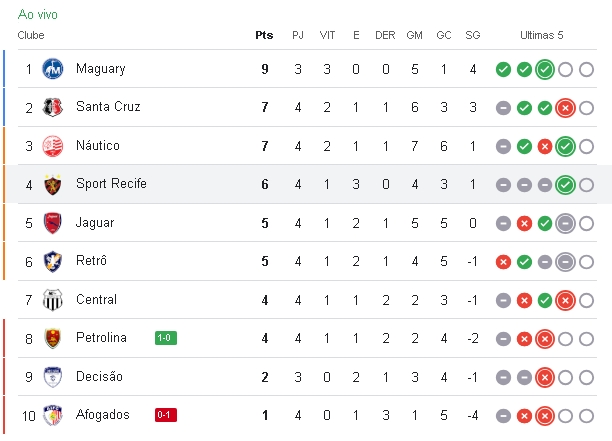This screenshot has height=441, width=612.
Task: Open the Jaguar club crest icon
Action: tap(53, 223)
